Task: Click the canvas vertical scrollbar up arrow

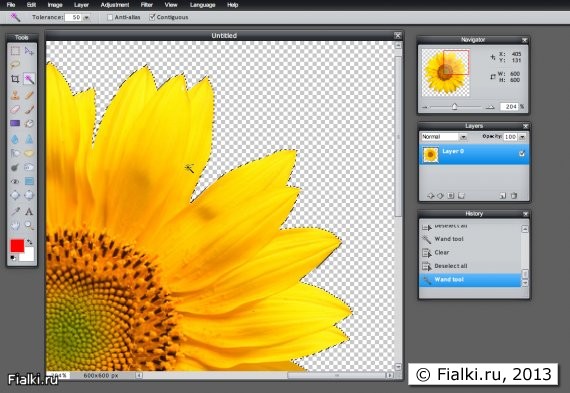Action: tap(398, 45)
